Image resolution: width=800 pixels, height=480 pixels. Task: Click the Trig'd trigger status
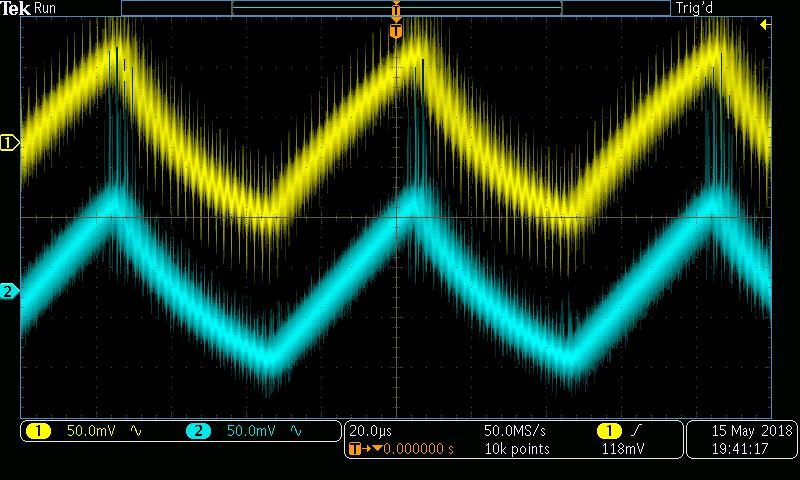coord(694,8)
